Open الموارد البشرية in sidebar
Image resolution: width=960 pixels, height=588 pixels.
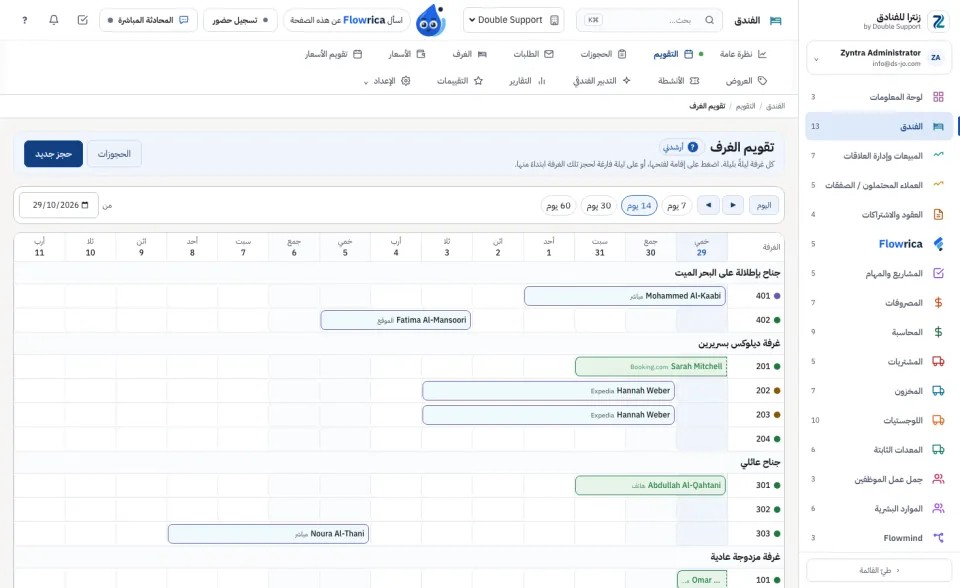(879, 508)
